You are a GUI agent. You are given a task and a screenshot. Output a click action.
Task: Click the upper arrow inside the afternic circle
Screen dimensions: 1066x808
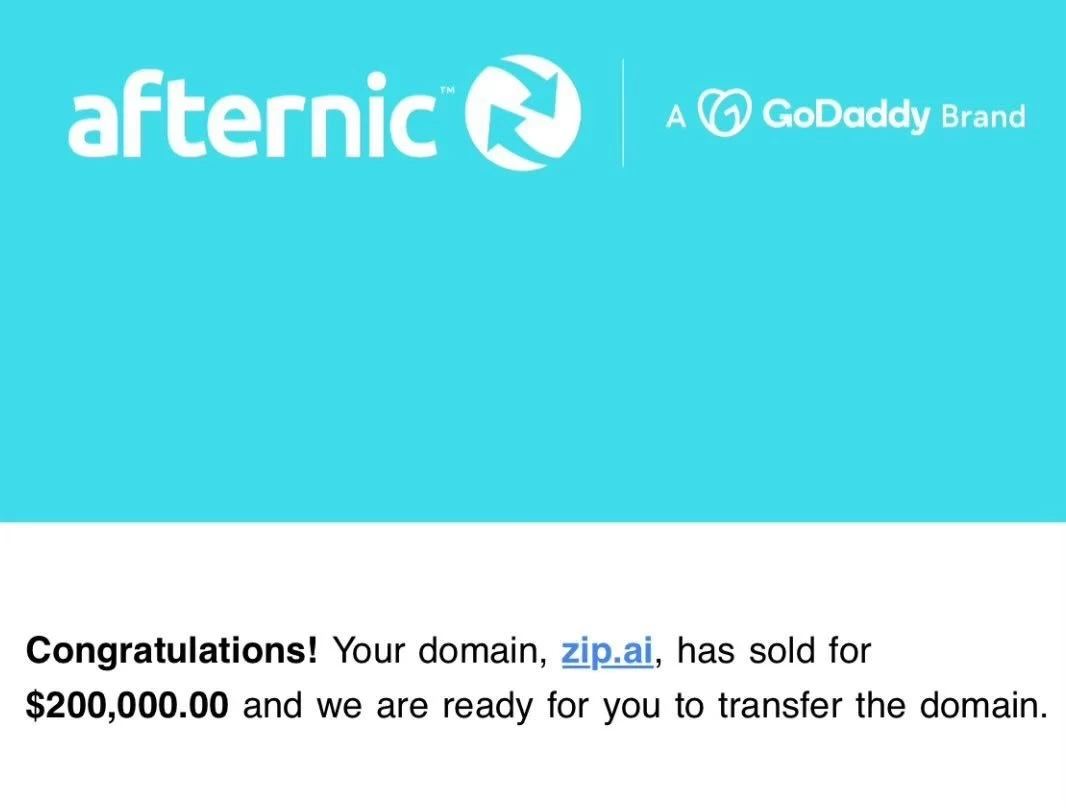(x=539, y=90)
